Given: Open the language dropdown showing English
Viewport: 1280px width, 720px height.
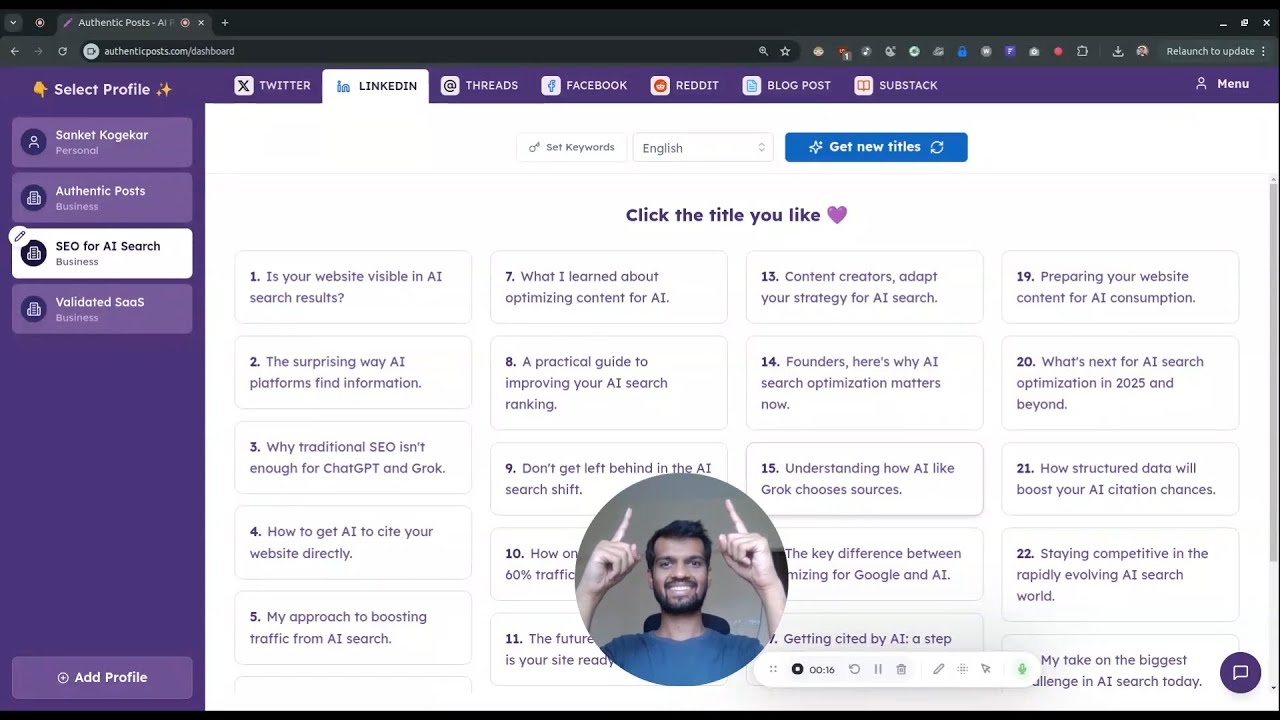Looking at the screenshot, I should point(703,147).
